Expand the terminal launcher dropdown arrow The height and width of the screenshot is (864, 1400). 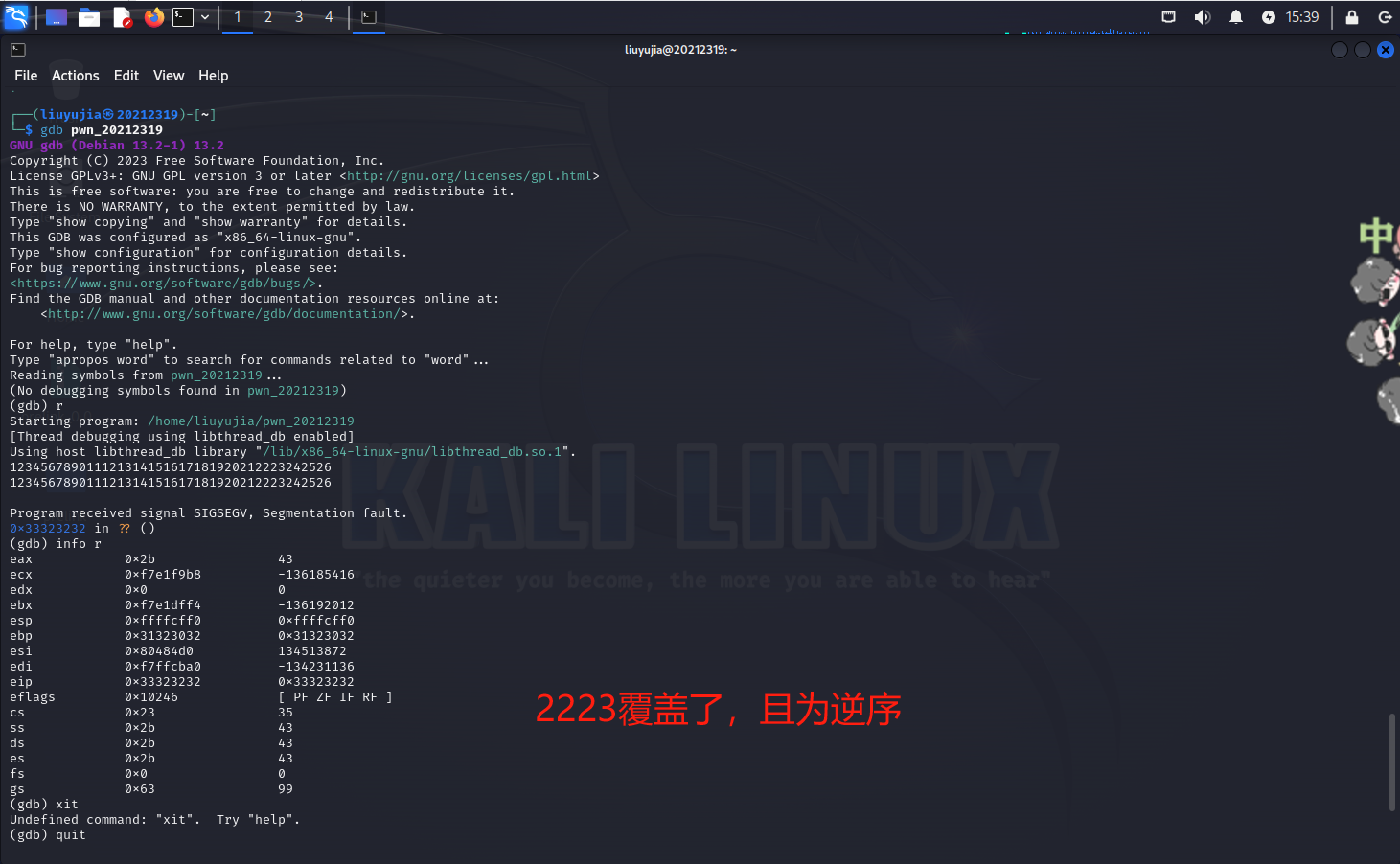(x=205, y=16)
